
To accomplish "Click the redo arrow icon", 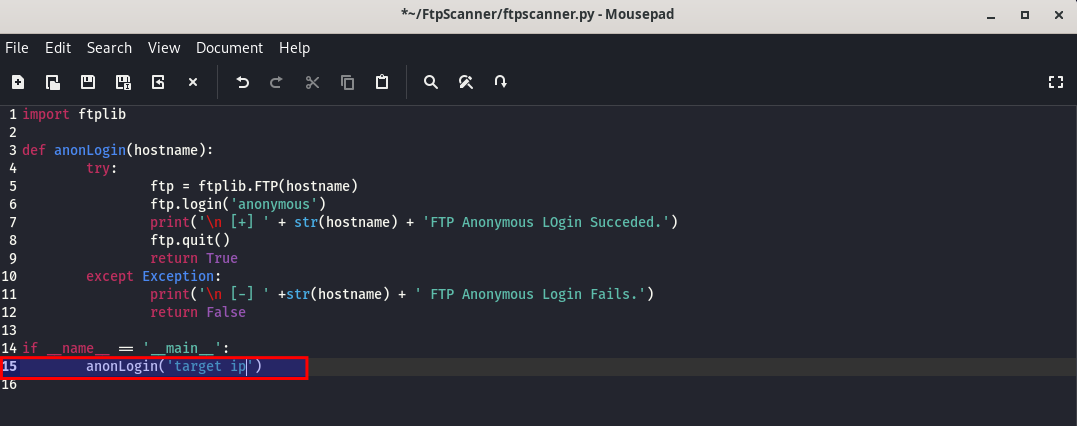I will tap(277, 82).
